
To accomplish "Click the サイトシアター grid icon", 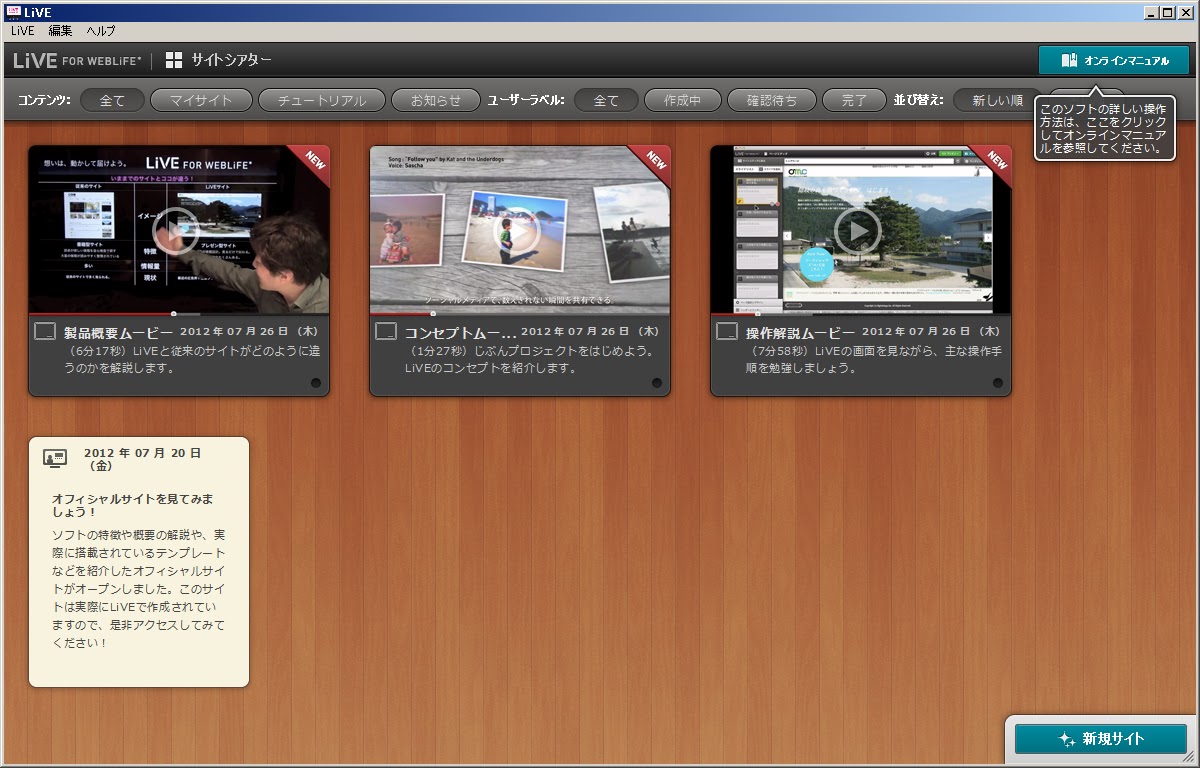I will 174,60.
